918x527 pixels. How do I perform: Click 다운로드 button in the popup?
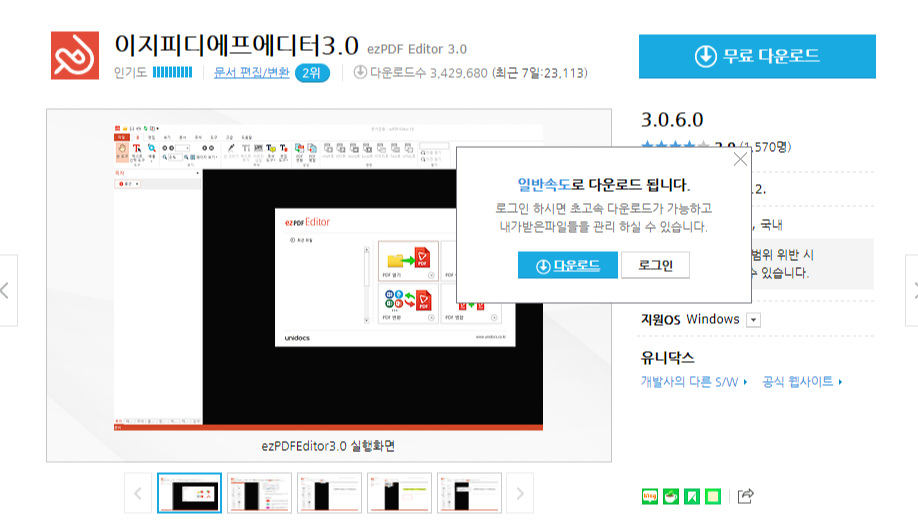point(567,265)
